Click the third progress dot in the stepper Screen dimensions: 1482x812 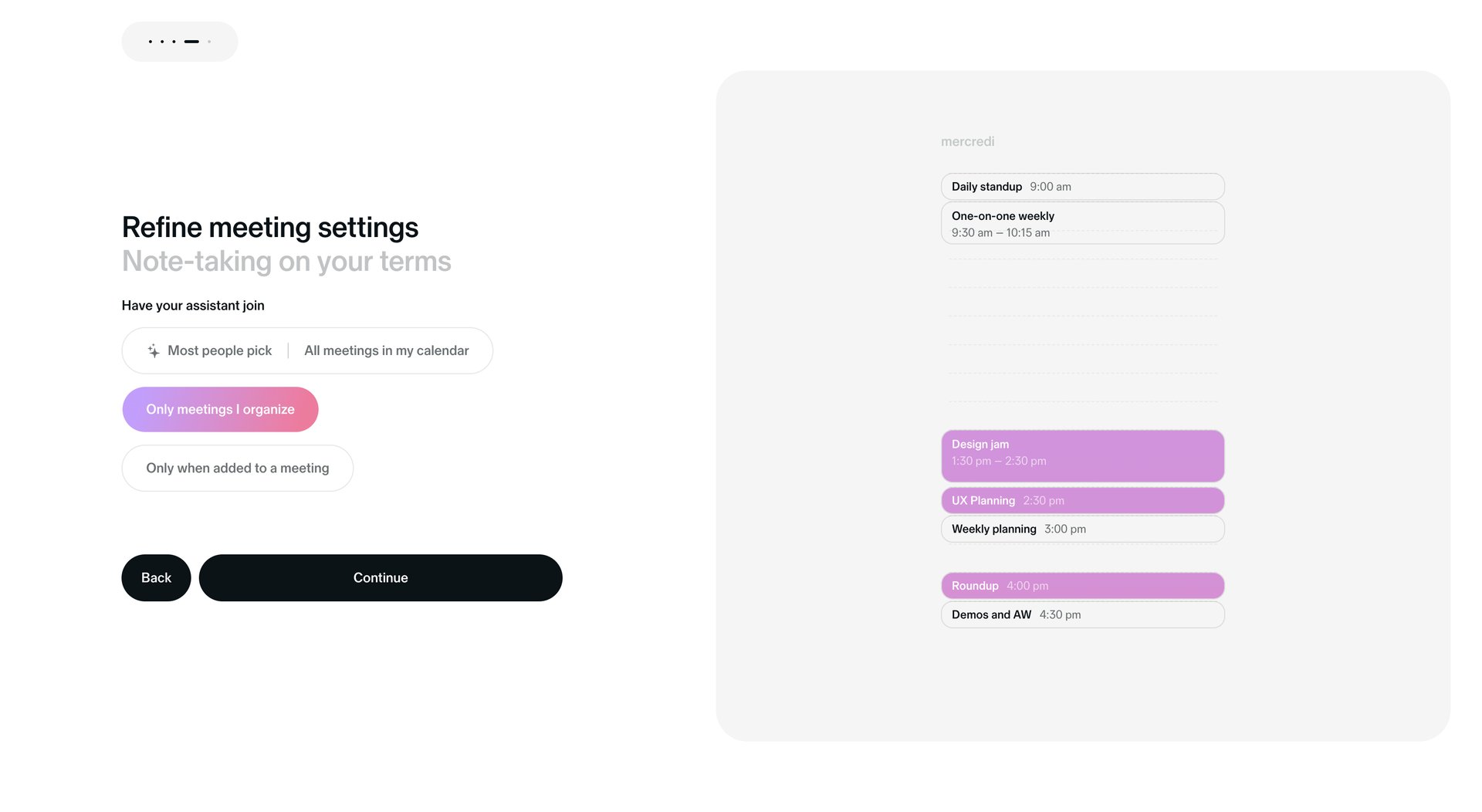tap(174, 42)
